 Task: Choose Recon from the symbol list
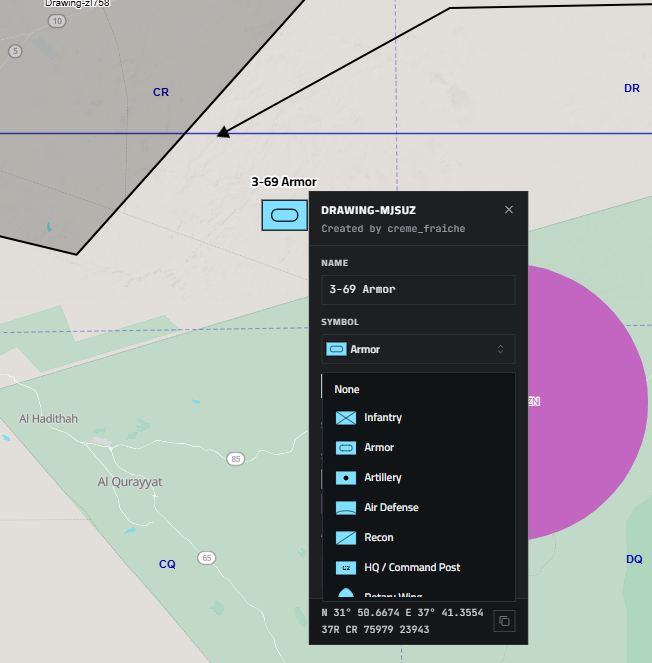point(419,537)
